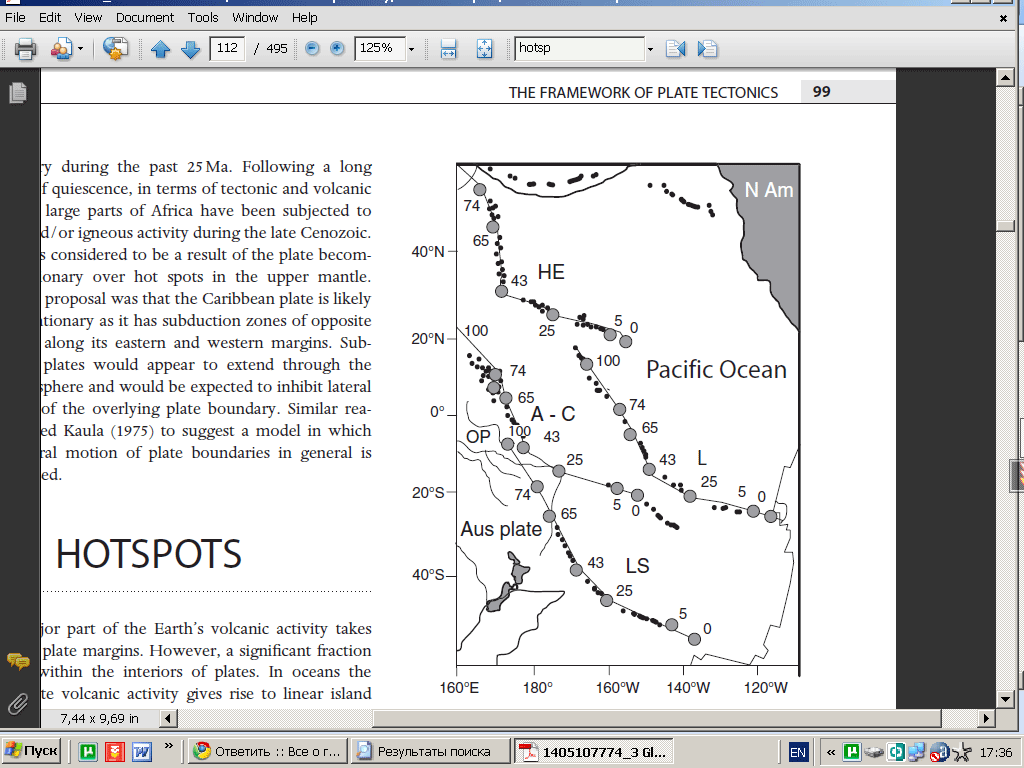Click THE FRAMEWORK OF PLATE TECTONICS header

pos(643,93)
